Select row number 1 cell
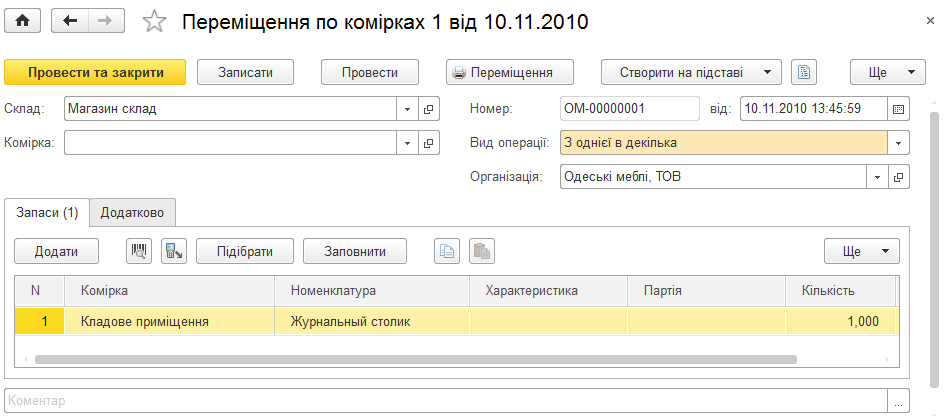 coord(40,322)
